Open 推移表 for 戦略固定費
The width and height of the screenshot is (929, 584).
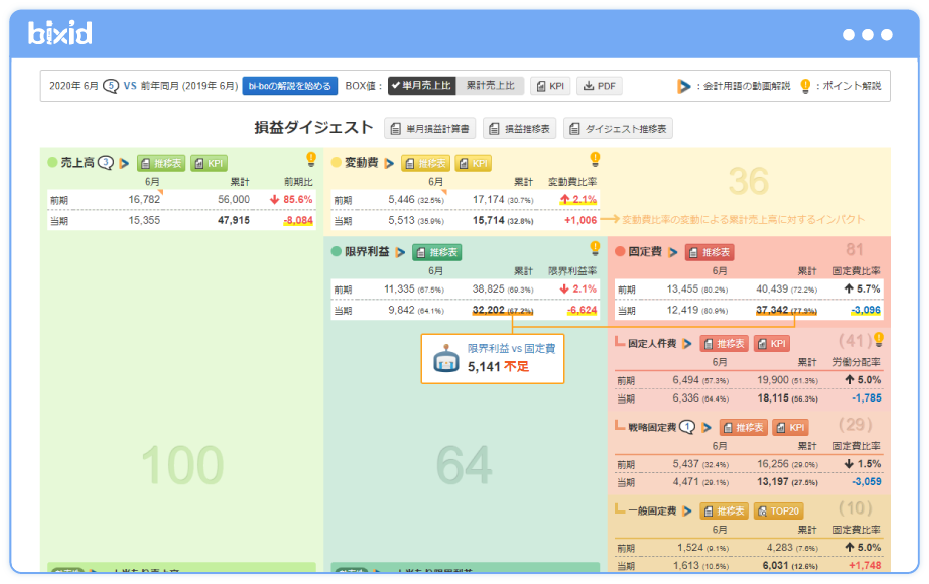(x=744, y=428)
